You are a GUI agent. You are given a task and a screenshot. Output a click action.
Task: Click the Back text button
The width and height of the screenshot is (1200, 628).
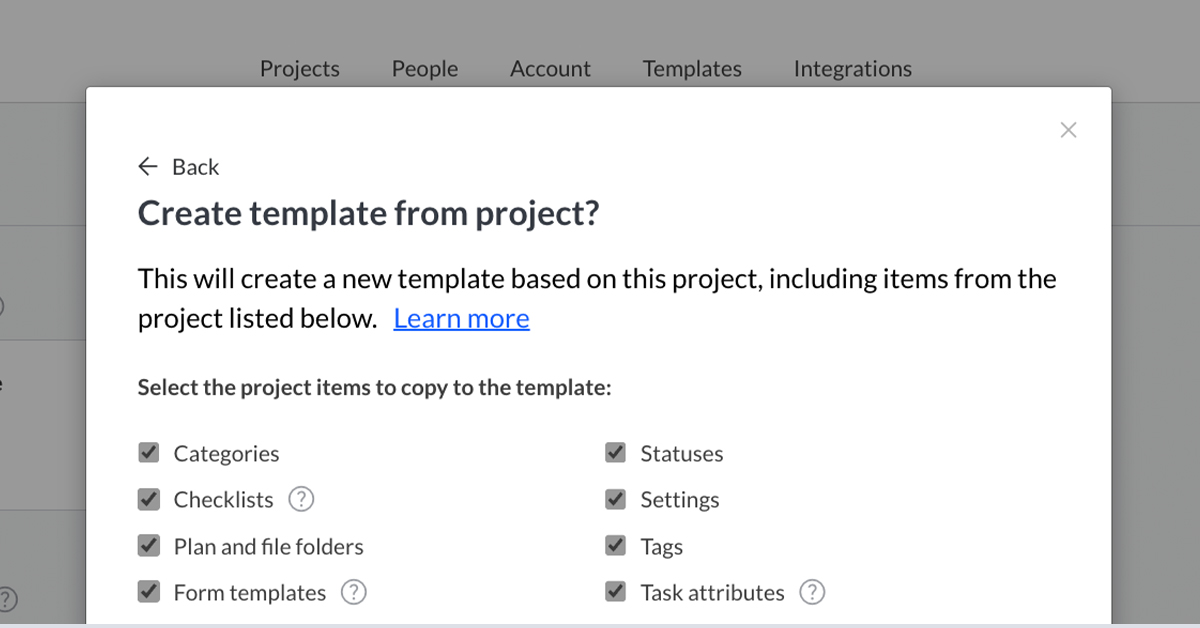195,167
